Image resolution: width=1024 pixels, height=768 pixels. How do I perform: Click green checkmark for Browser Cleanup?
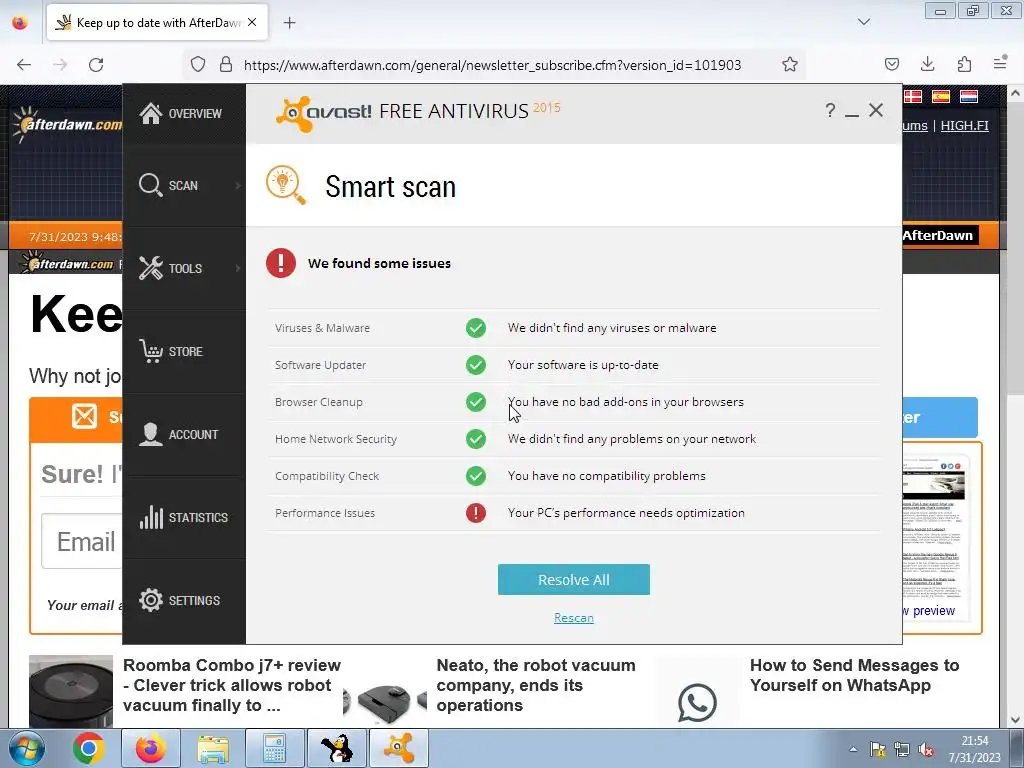476,402
